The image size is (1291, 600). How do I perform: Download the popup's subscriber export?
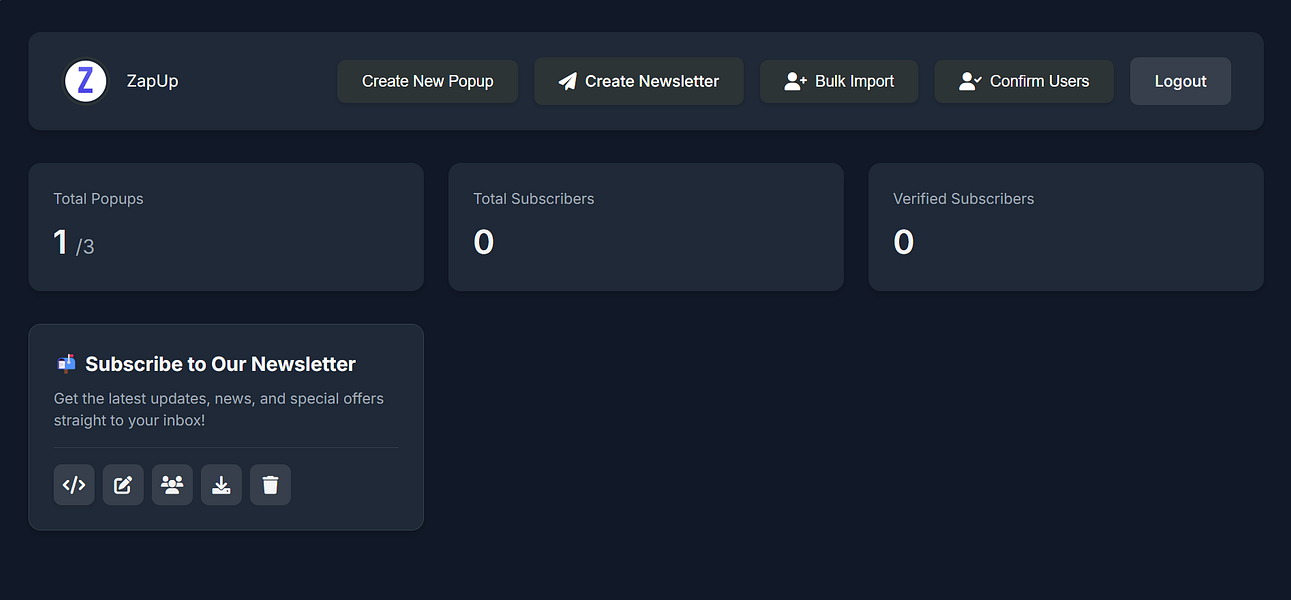221,485
